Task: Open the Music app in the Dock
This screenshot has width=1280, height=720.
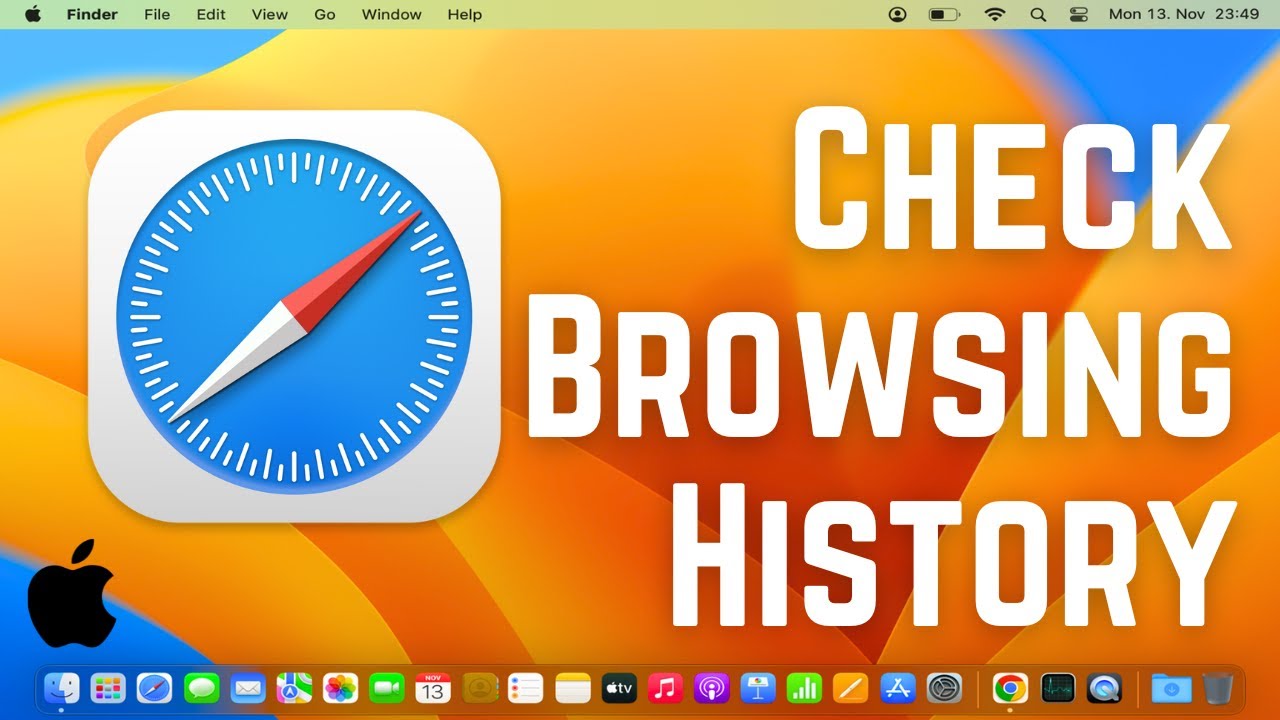Action: point(665,688)
